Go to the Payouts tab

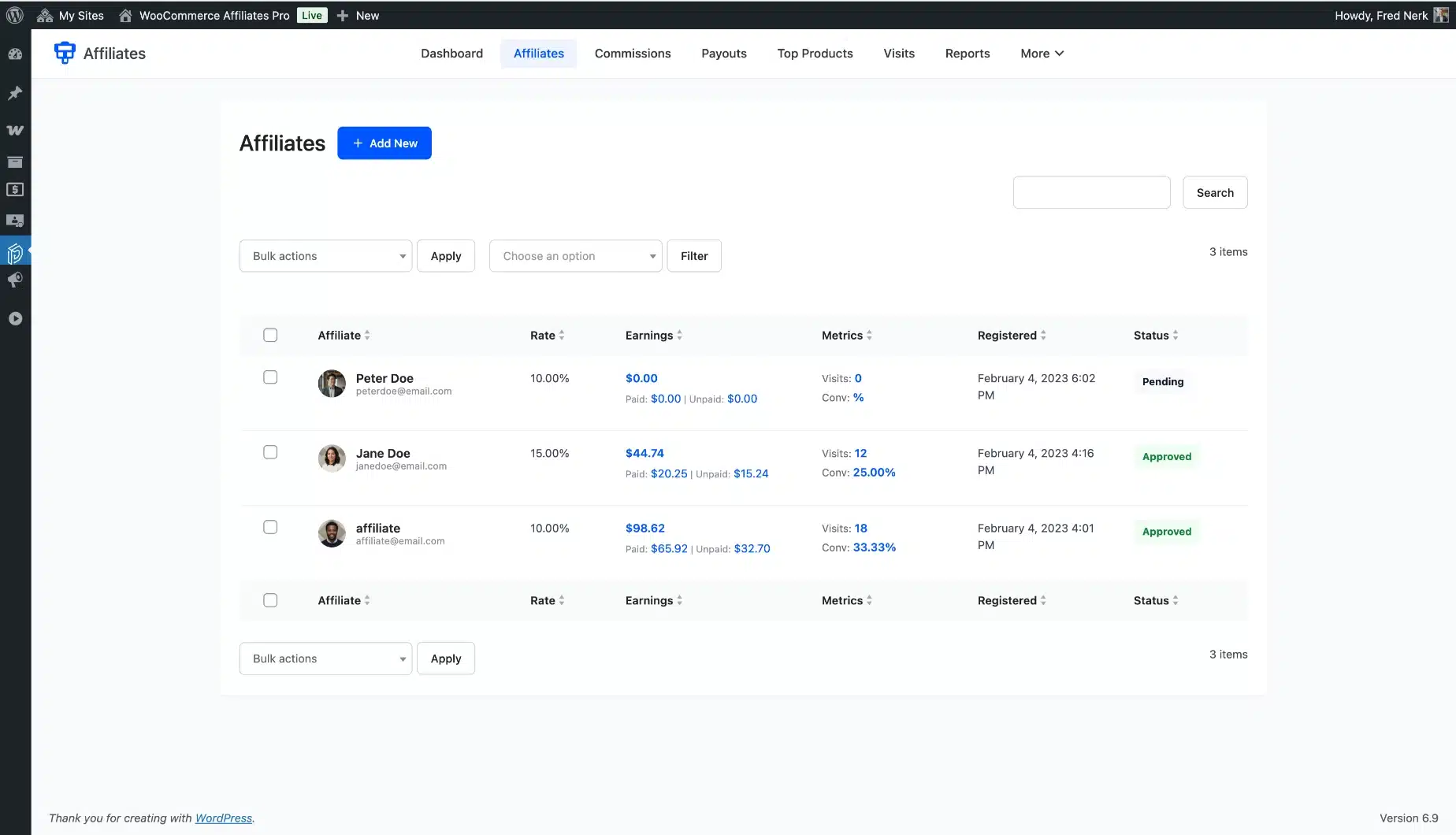point(723,54)
